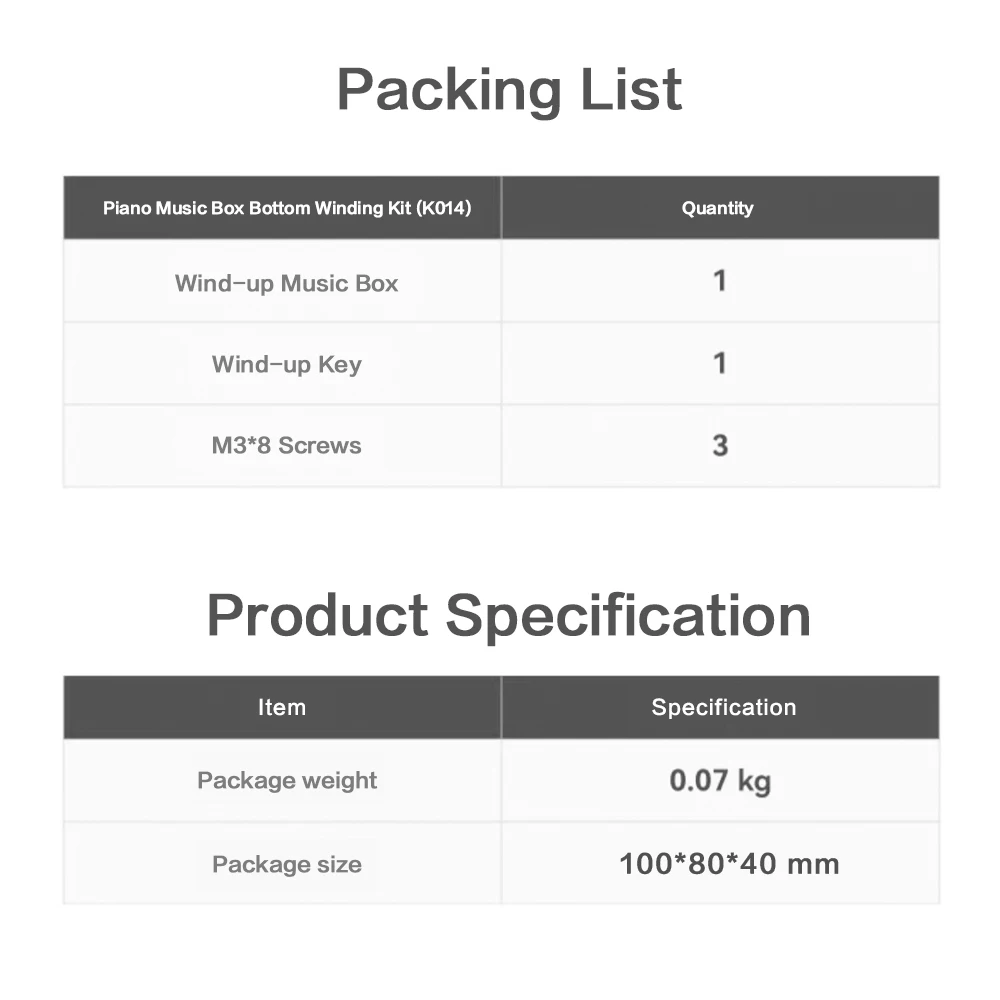The height and width of the screenshot is (1000, 1000).
Task: Click the Quantity column header
Action: 717,208
